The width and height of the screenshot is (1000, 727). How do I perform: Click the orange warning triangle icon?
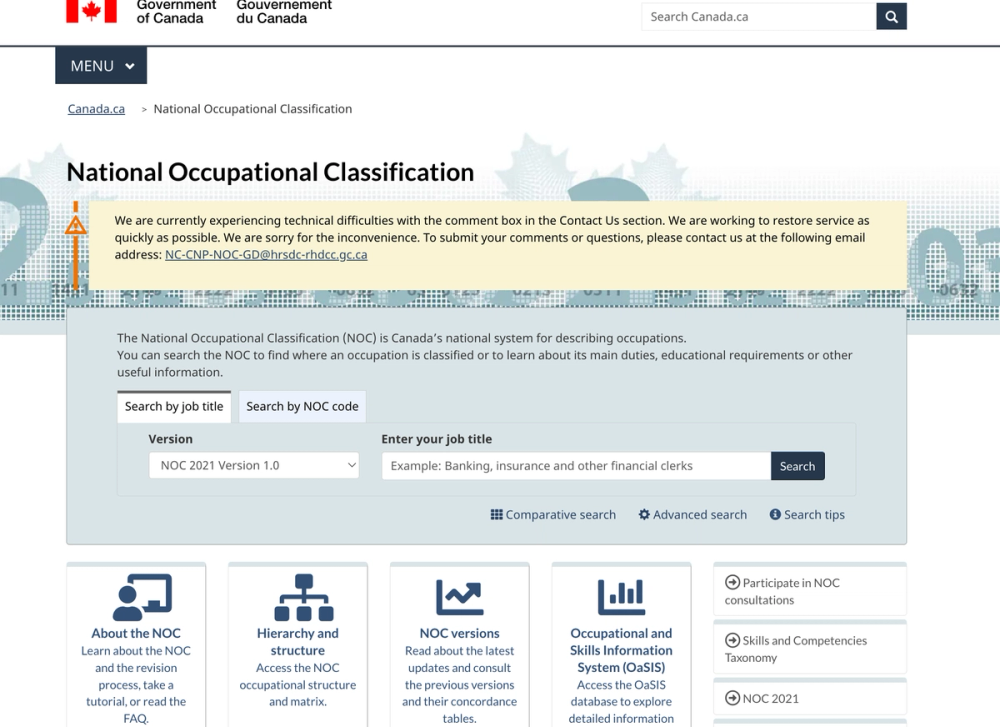point(75,225)
